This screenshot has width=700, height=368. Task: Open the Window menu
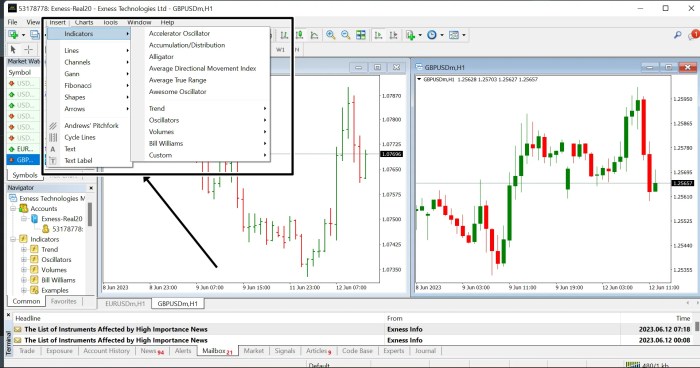139,22
